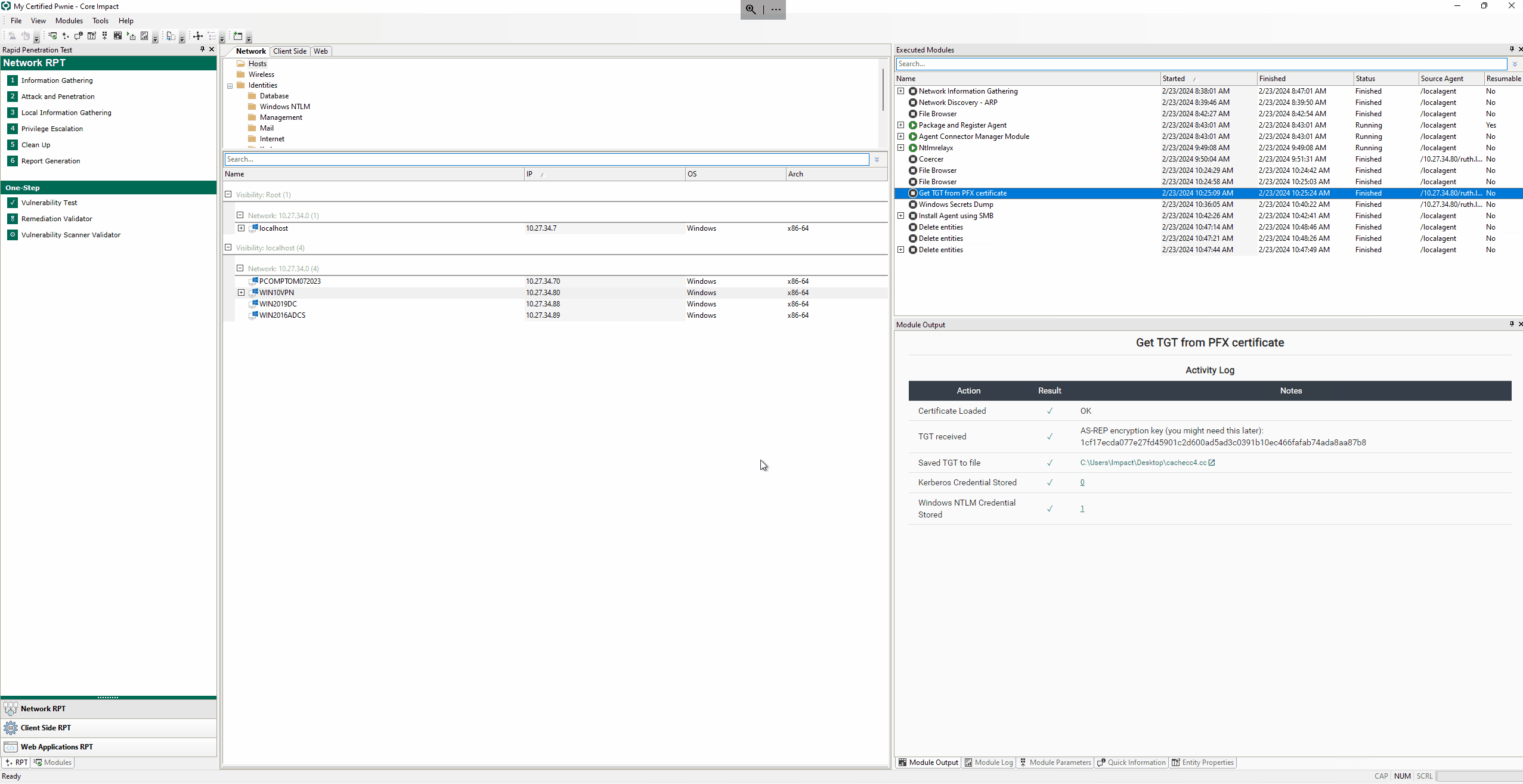Select the Windows NTLM identities folder
Viewport: 1523px width, 784px height.
[x=284, y=107]
